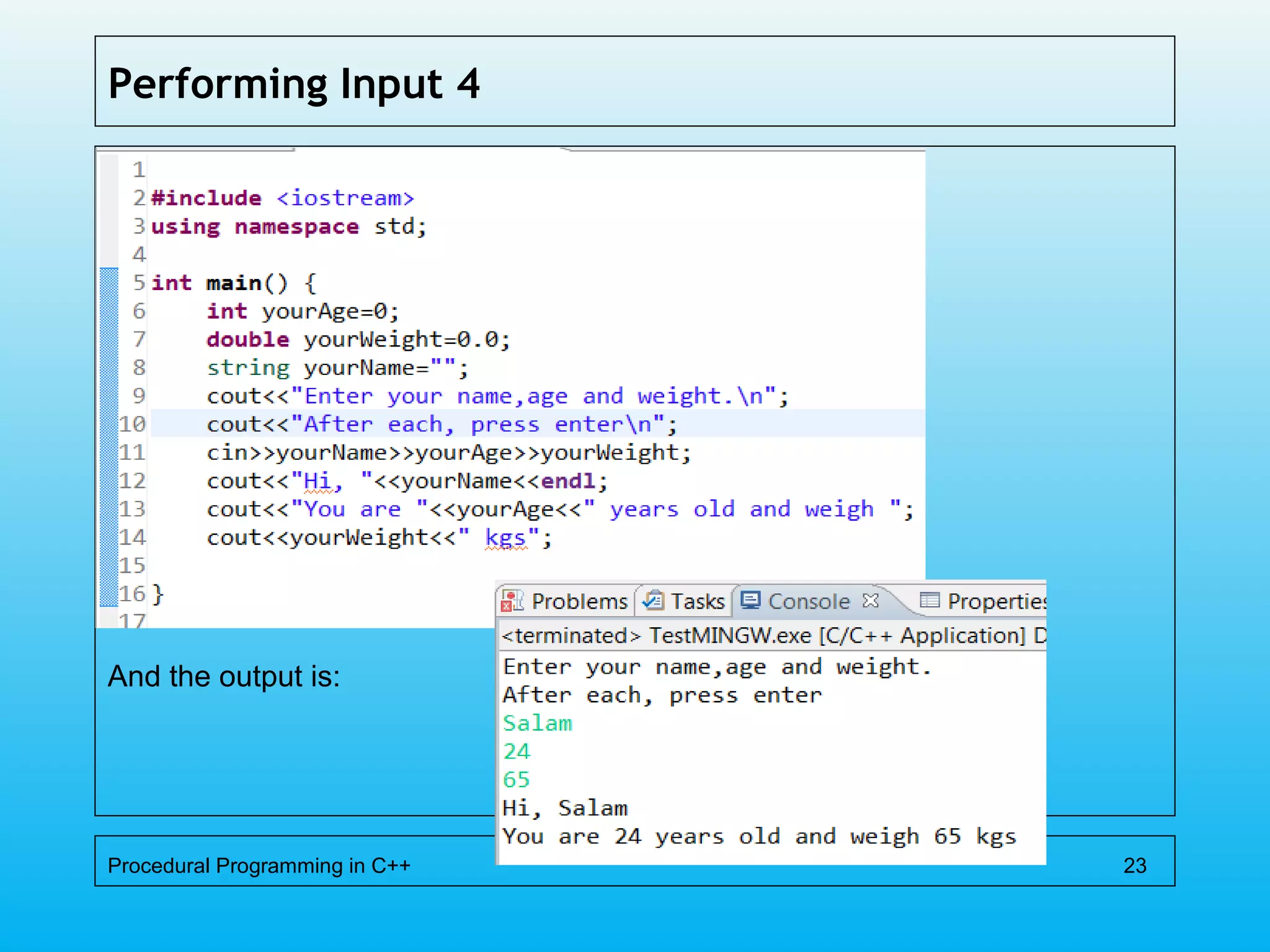Click 'string yourName="";' declaration
Screen dimensions: 1270x952
click(x=337, y=368)
